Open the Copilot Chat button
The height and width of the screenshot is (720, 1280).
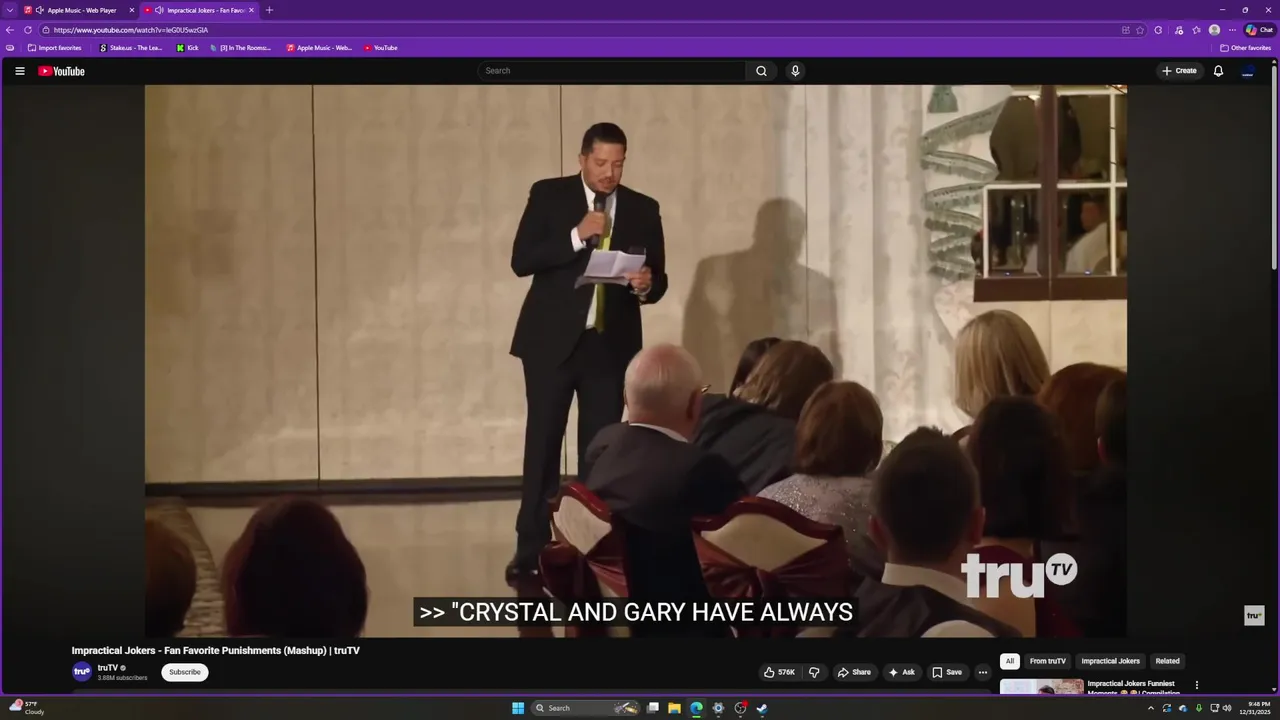(x=1259, y=30)
